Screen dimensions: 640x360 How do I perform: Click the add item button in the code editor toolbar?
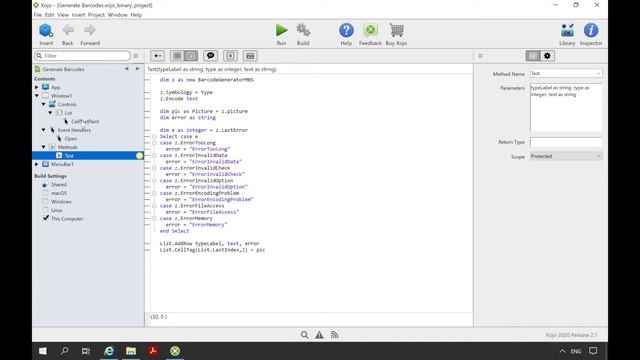[158, 56]
